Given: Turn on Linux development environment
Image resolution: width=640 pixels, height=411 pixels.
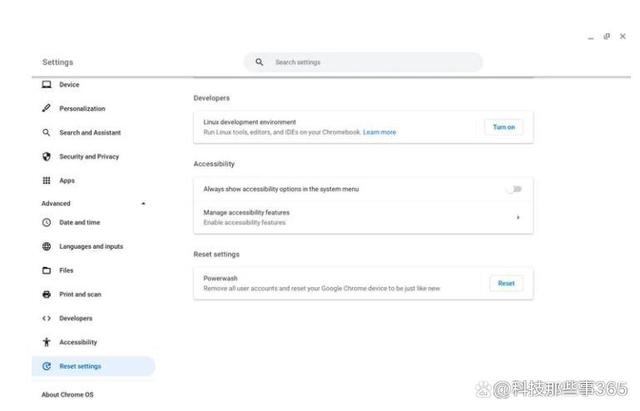Looking at the screenshot, I should [504, 127].
